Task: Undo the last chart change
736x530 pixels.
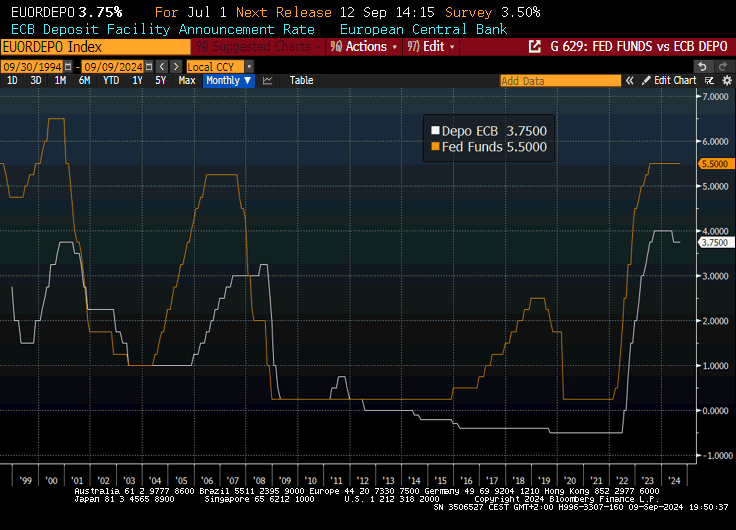Action: pos(702,67)
